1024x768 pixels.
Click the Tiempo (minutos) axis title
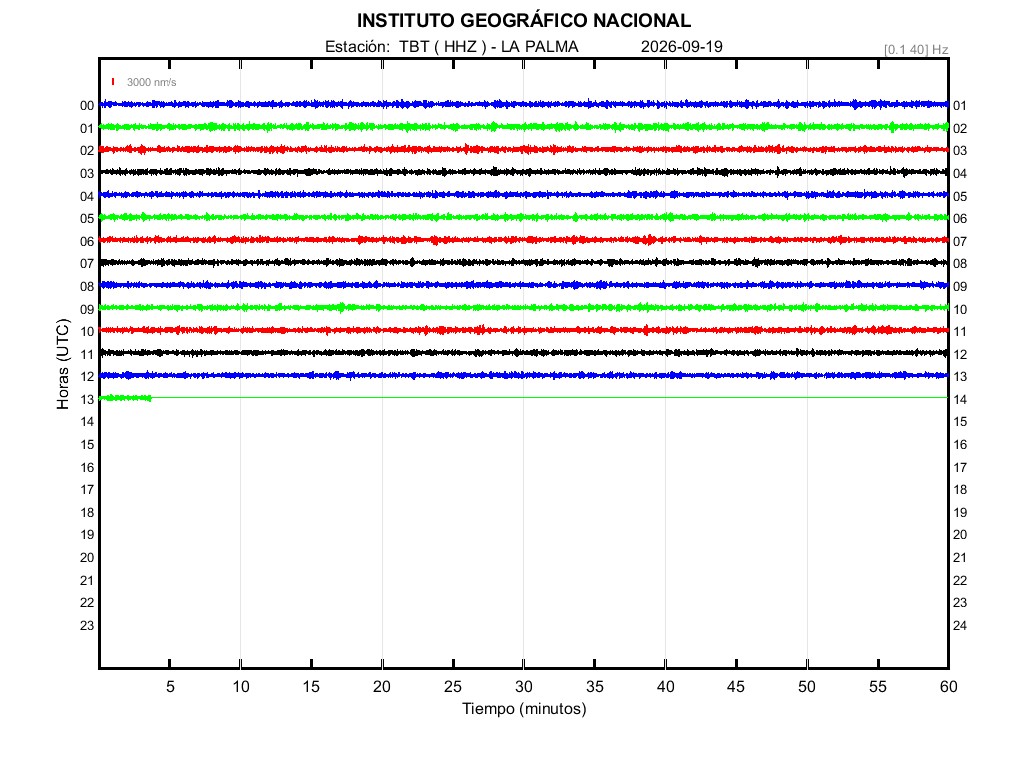[524, 709]
